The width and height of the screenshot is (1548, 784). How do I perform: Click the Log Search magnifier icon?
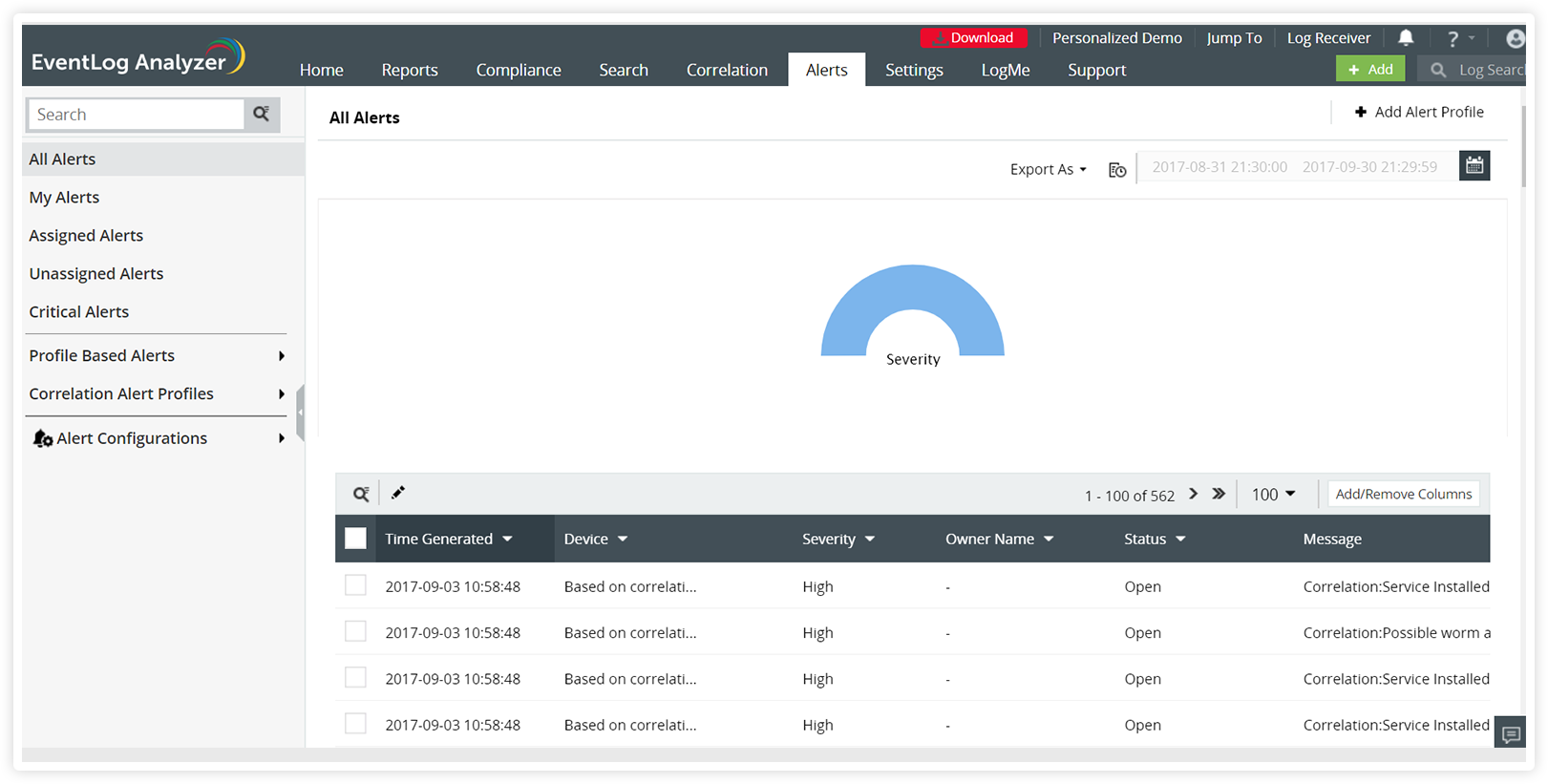click(1438, 70)
